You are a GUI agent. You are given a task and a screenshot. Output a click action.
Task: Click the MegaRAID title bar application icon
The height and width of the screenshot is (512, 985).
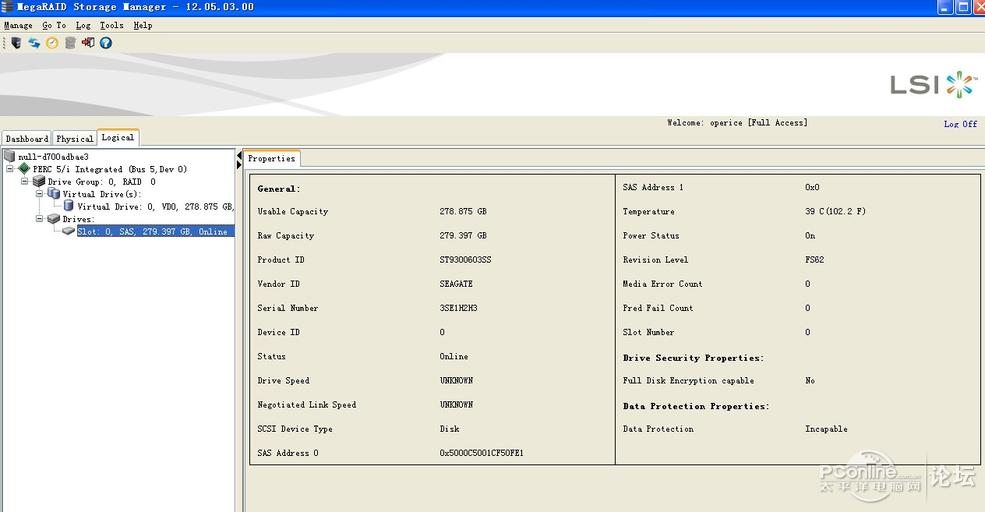[7, 7]
